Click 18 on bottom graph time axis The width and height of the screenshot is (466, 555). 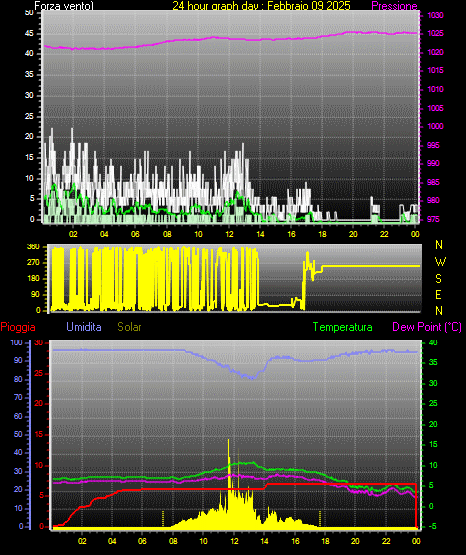click(x=325, y=541)
